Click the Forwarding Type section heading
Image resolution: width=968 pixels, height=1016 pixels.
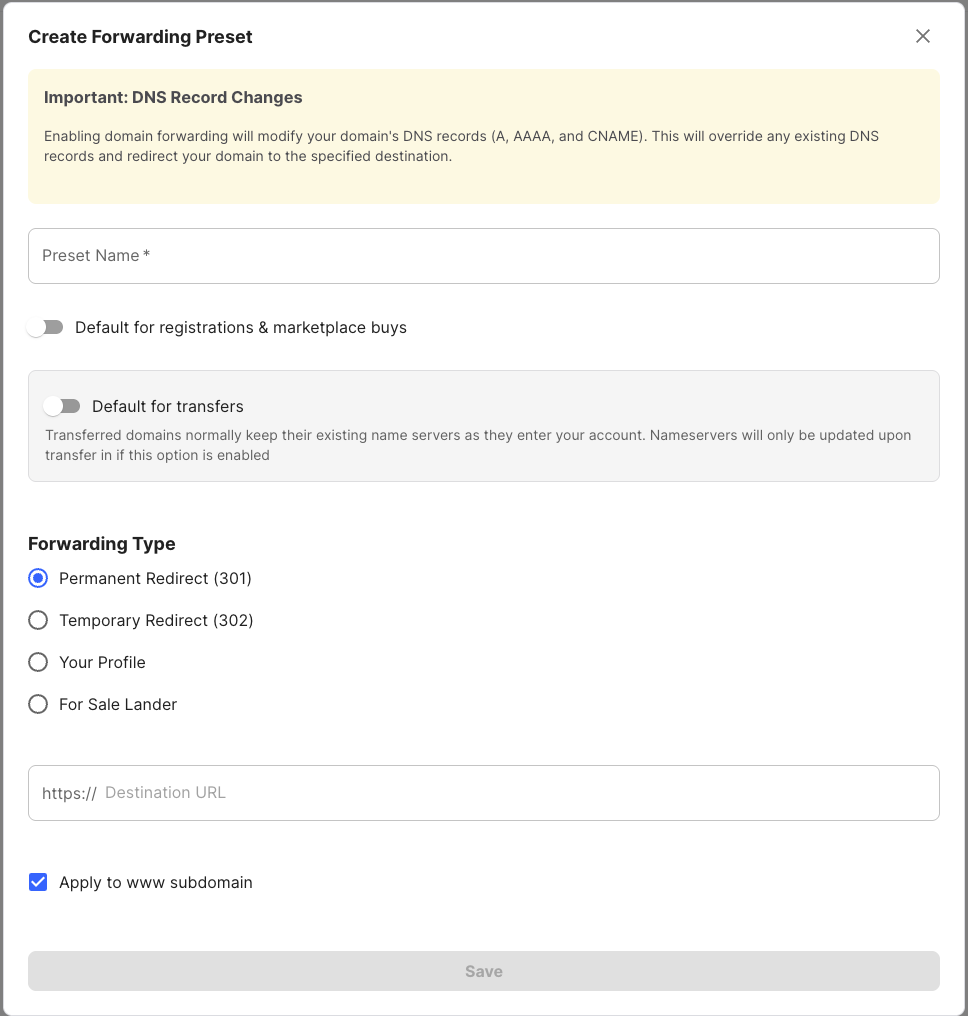click(102, 544)
